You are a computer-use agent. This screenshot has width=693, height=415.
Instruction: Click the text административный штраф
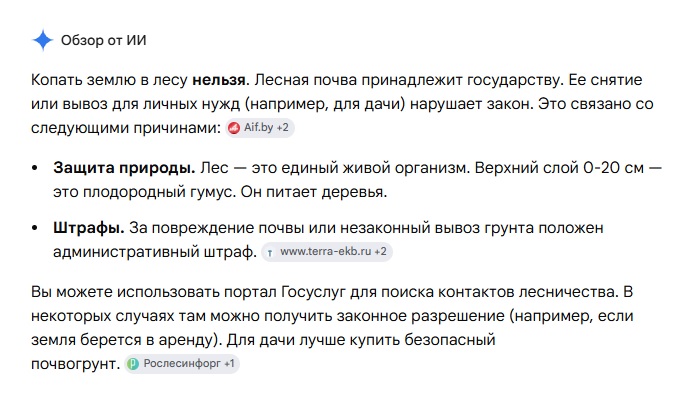click(x=155, y=252)
